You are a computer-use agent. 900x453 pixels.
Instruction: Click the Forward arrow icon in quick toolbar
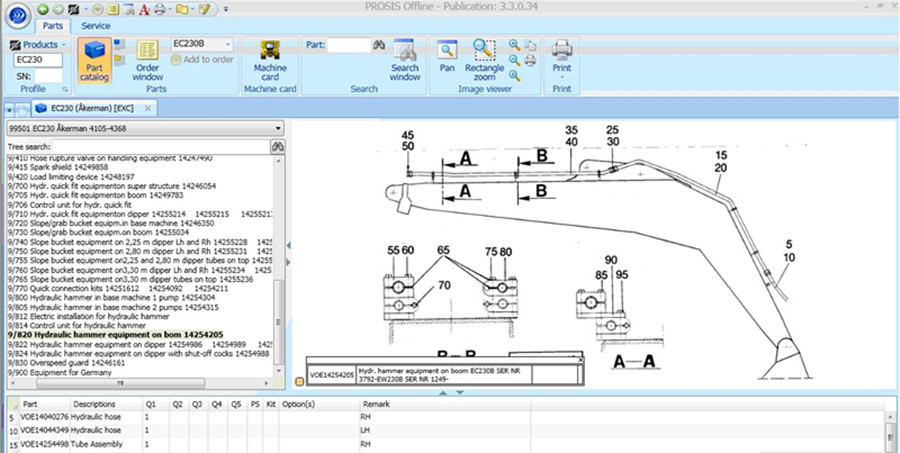pyautogui.click(x=57, y=9)
